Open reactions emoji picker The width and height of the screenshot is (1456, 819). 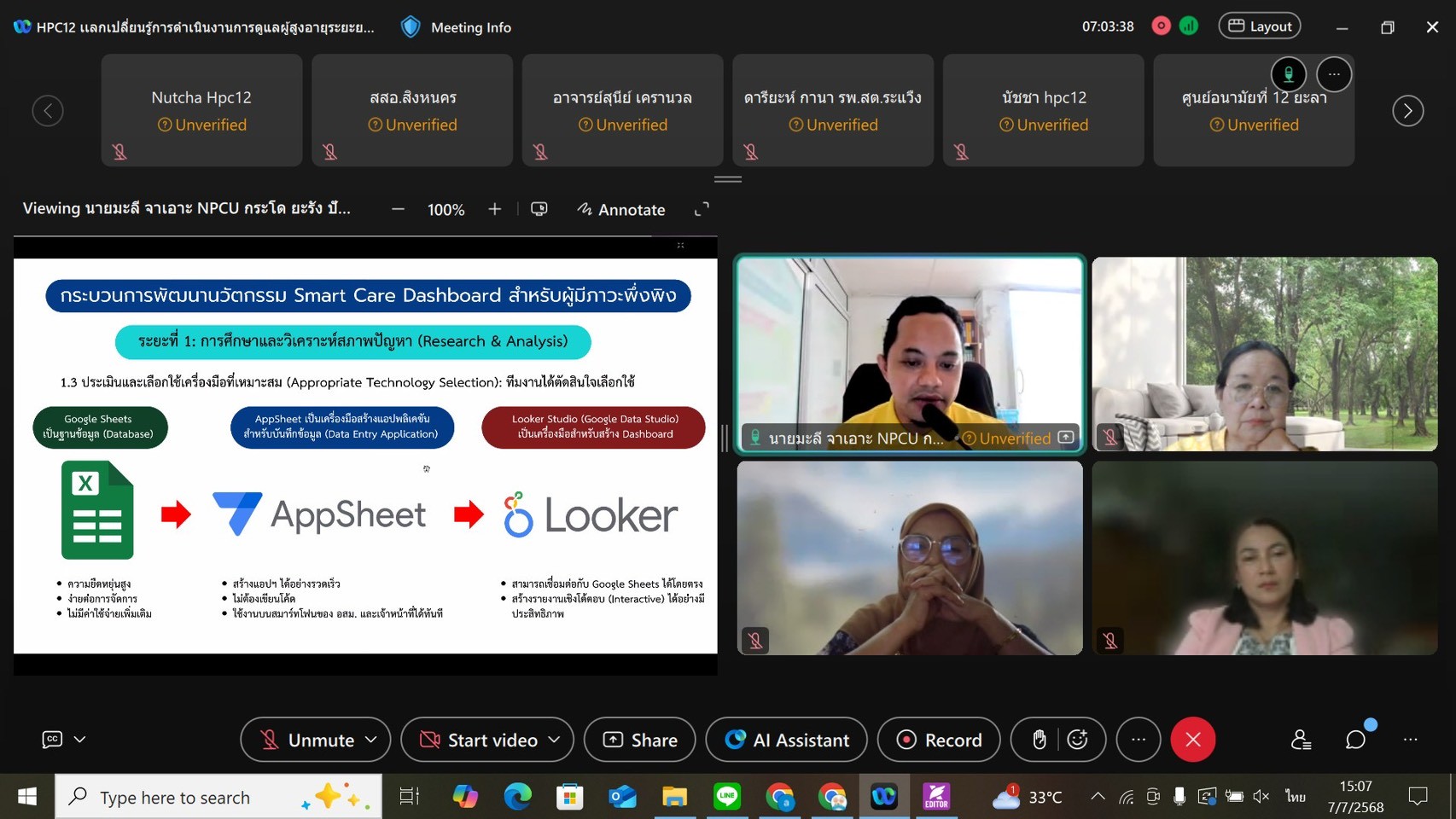click(1078, 740)
